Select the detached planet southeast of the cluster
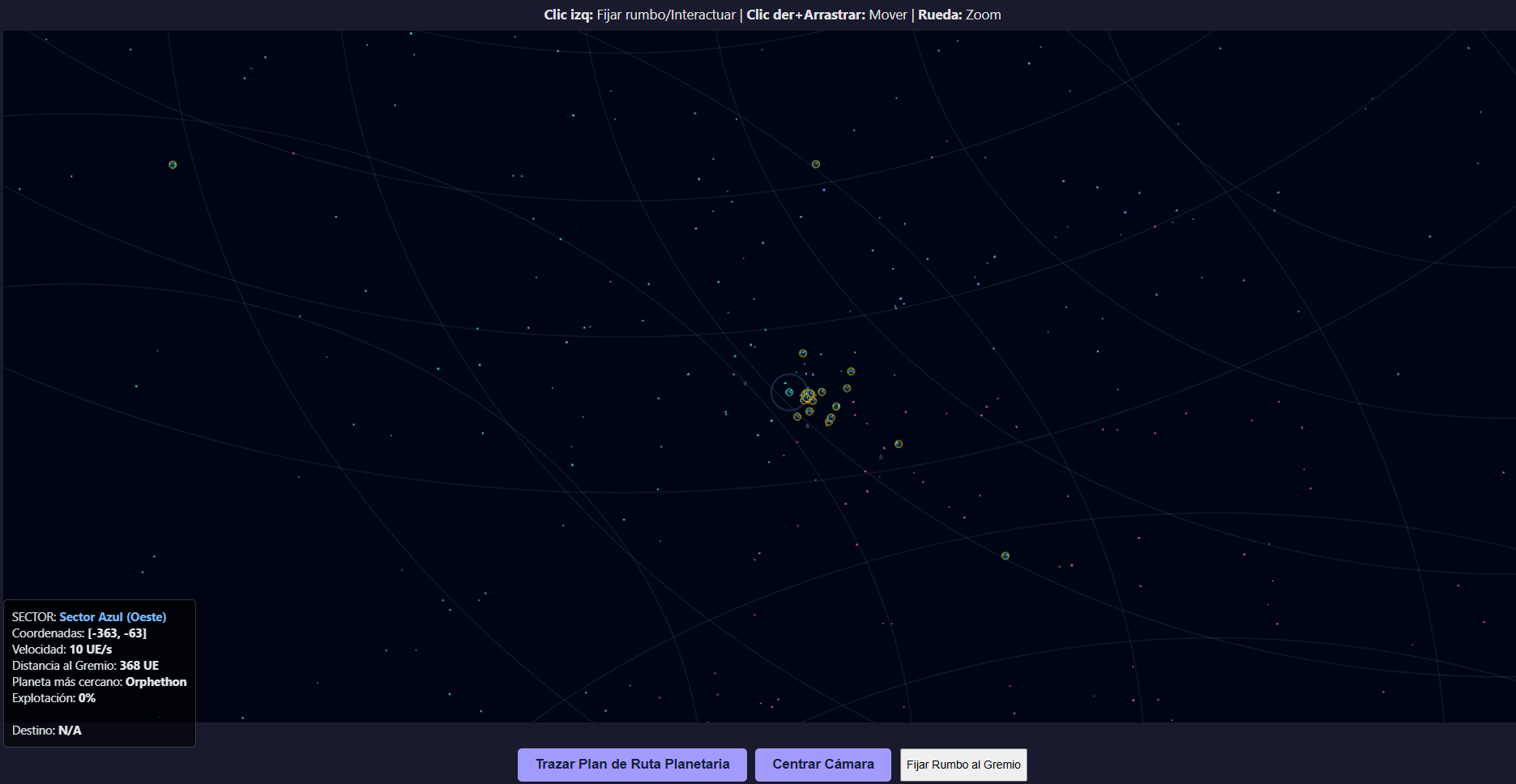This screenshot has width=1516, height=784. (x=899, y=445)
